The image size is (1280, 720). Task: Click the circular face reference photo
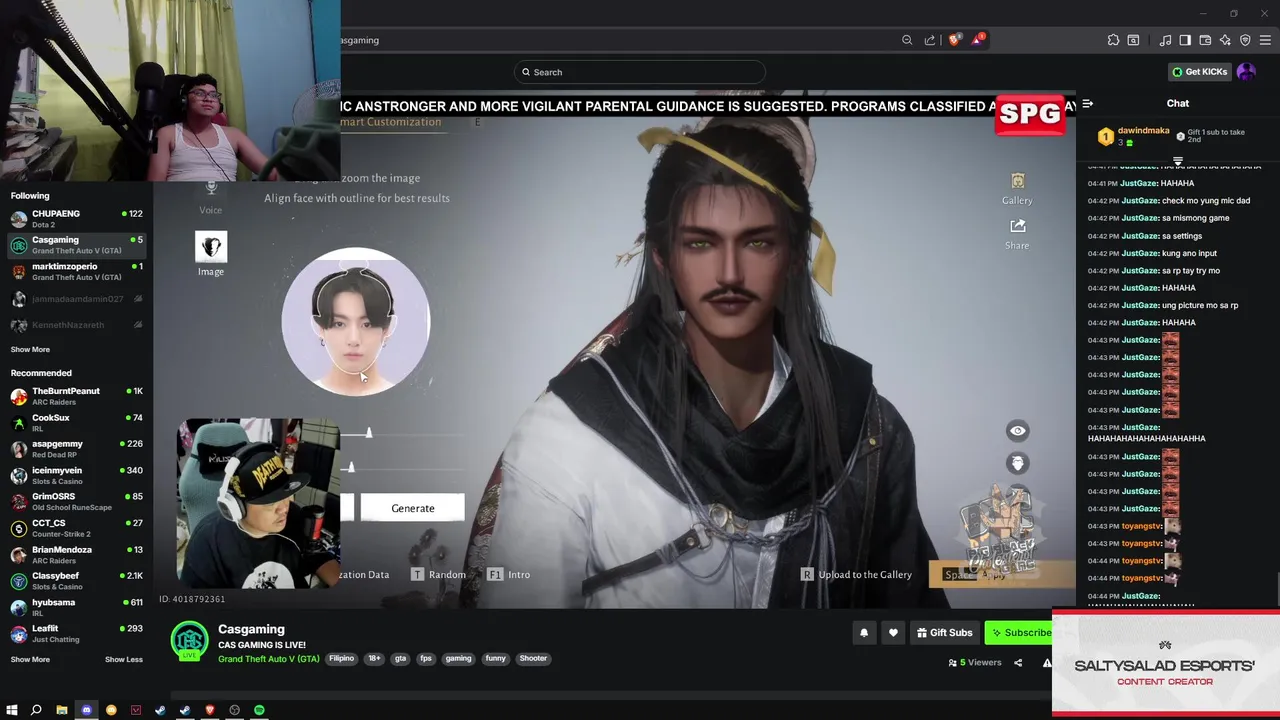pos(356,322)
